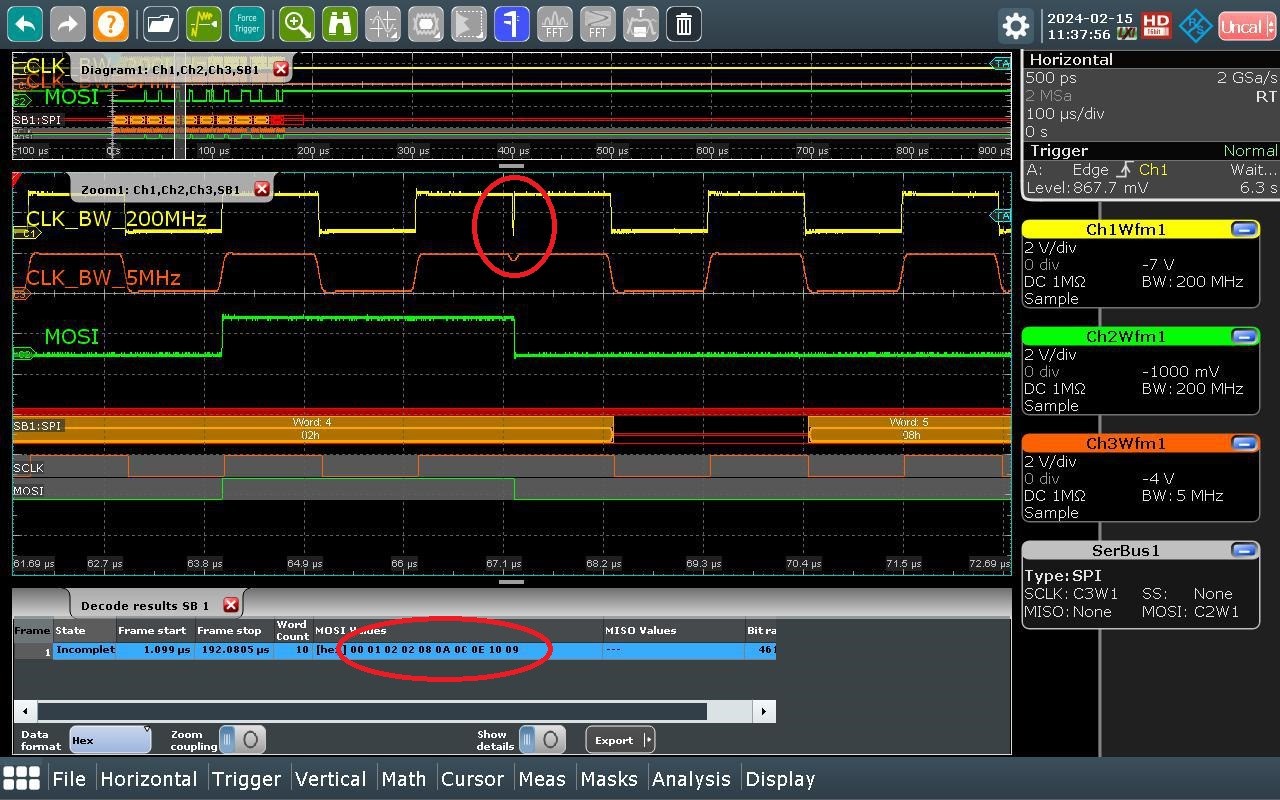
Task: Select the Zoom1 tab title
Action: [x=160, y=189]
